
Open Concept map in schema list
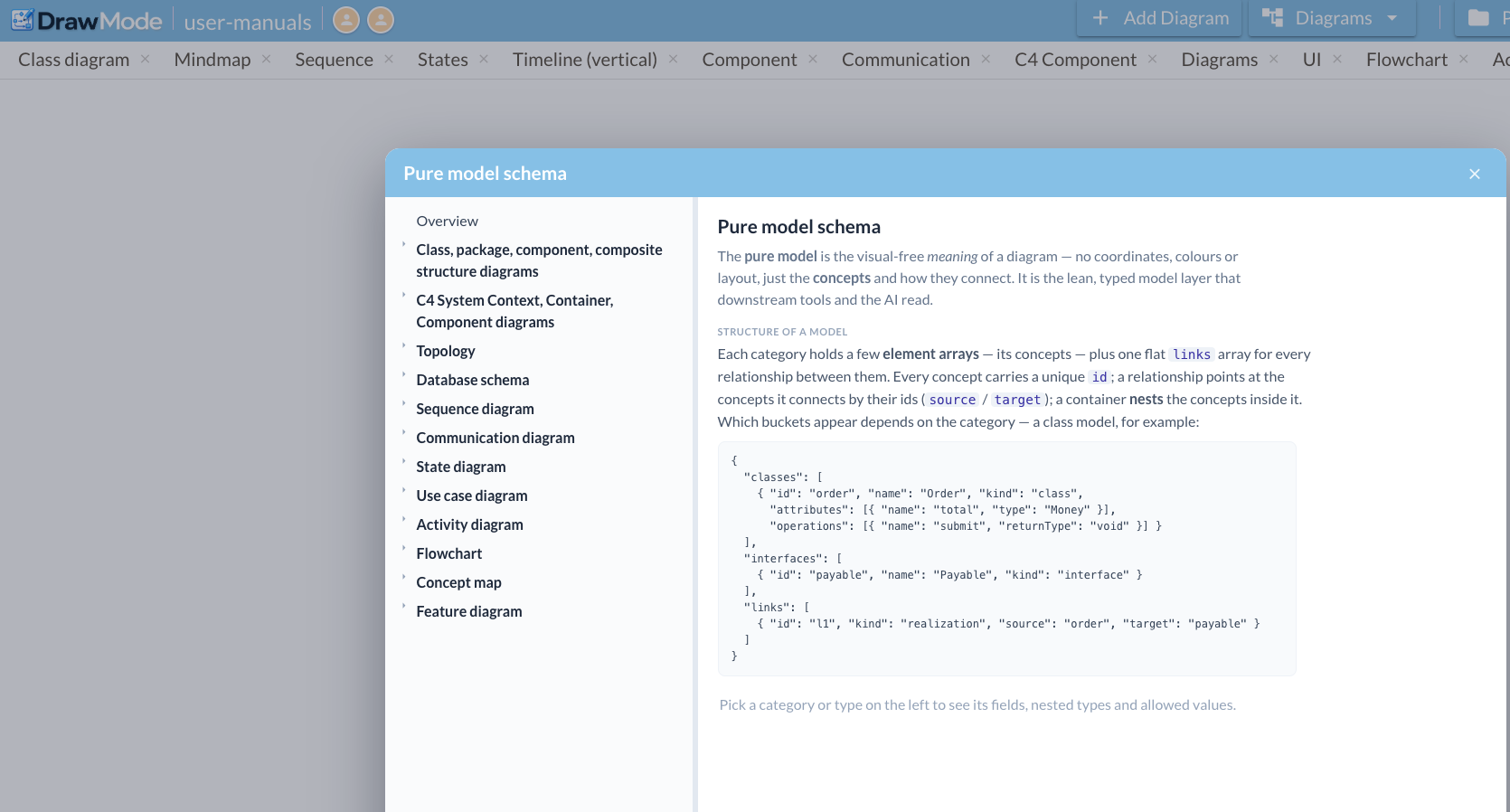(458, 582)
